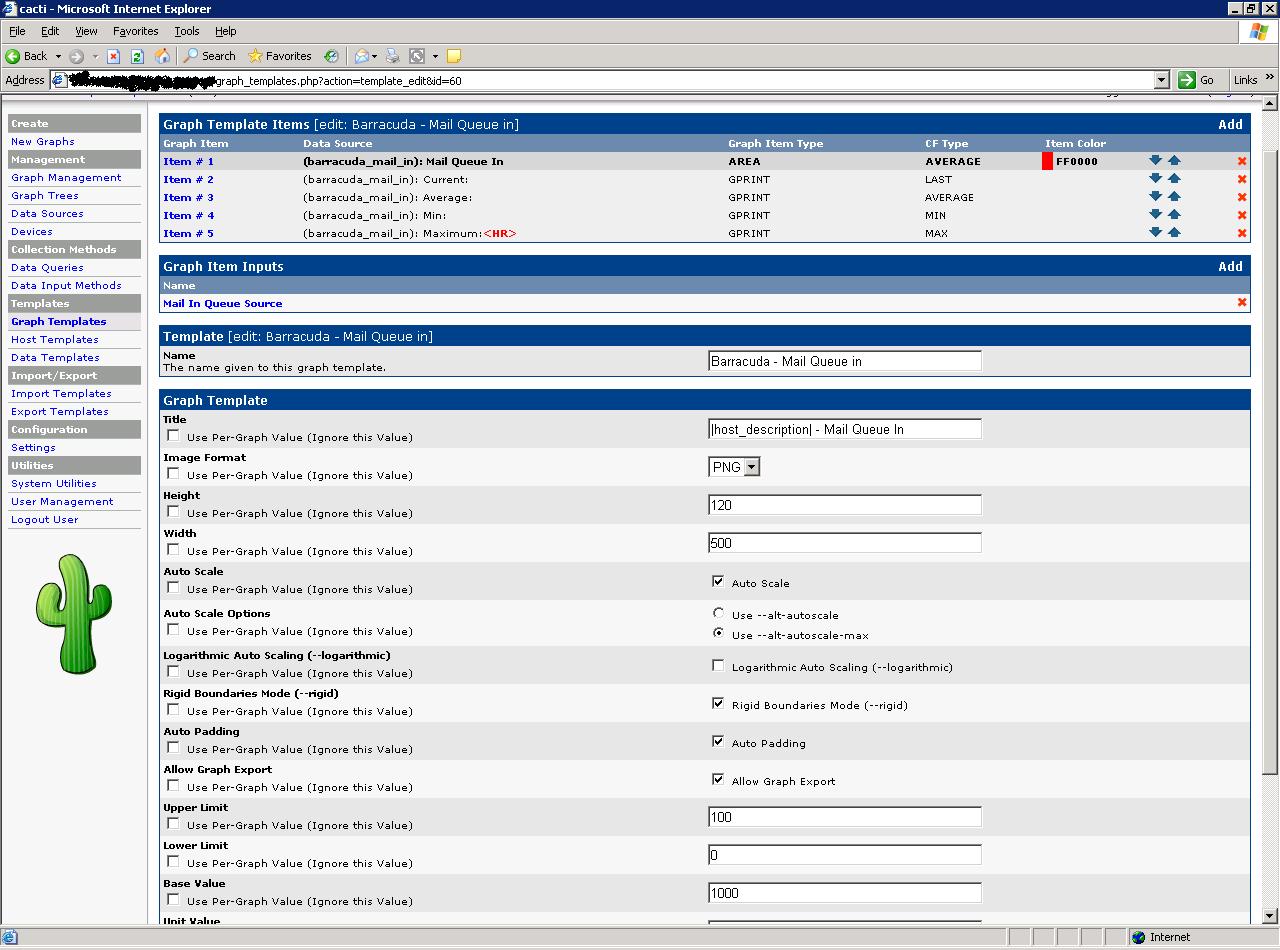Click the yellow note toolbar icon

pos(453,56)
